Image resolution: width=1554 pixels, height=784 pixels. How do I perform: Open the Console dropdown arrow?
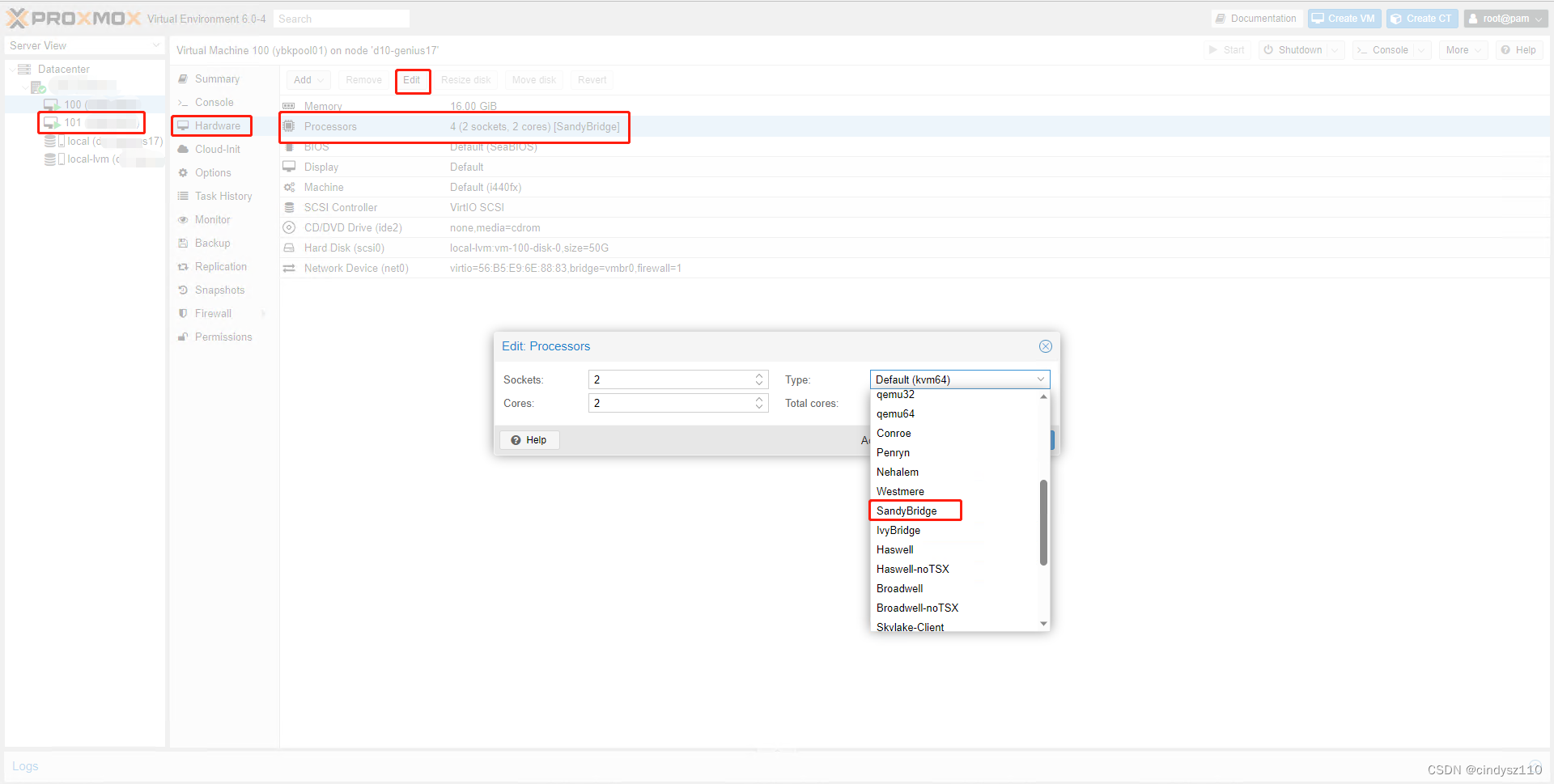pyautogui.click(x=1422, y=50)
